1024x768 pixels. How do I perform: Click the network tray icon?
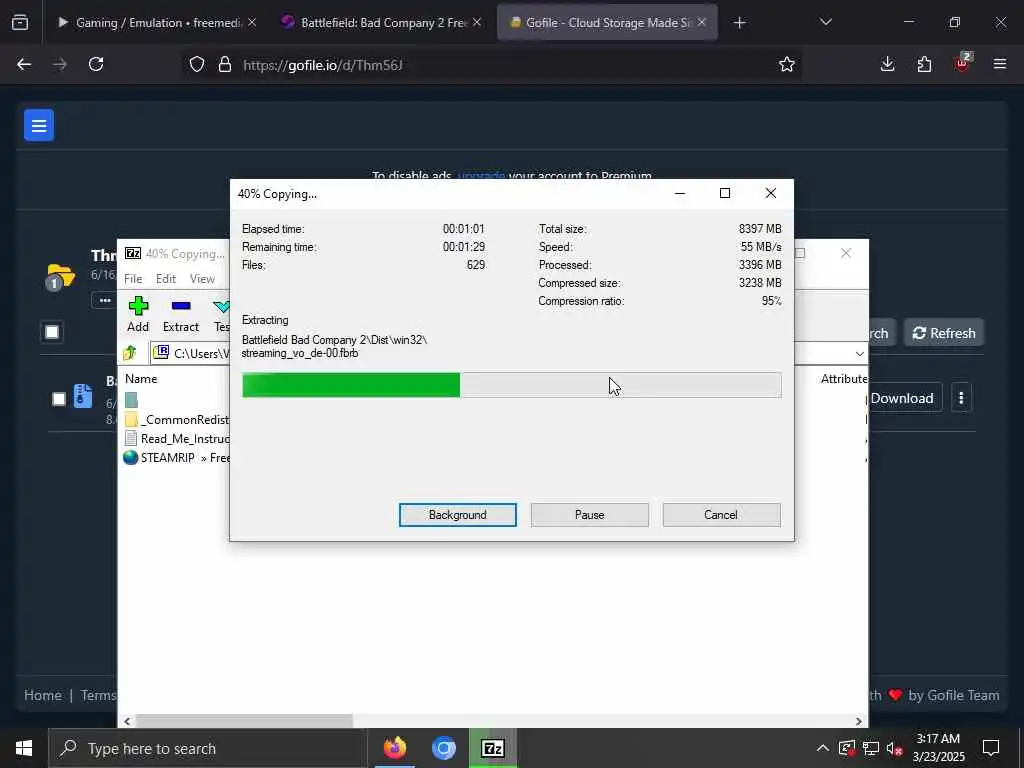(x=871, y=748)
